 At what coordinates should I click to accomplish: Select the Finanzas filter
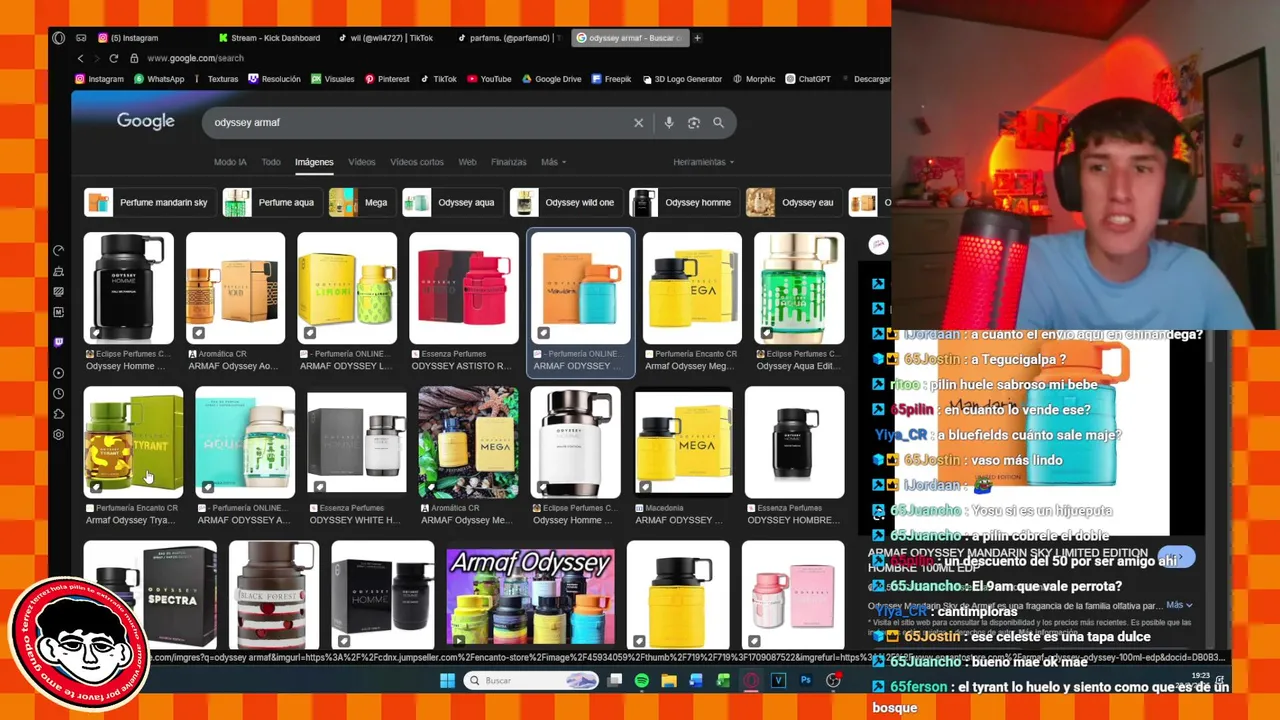tap(508, 162)
